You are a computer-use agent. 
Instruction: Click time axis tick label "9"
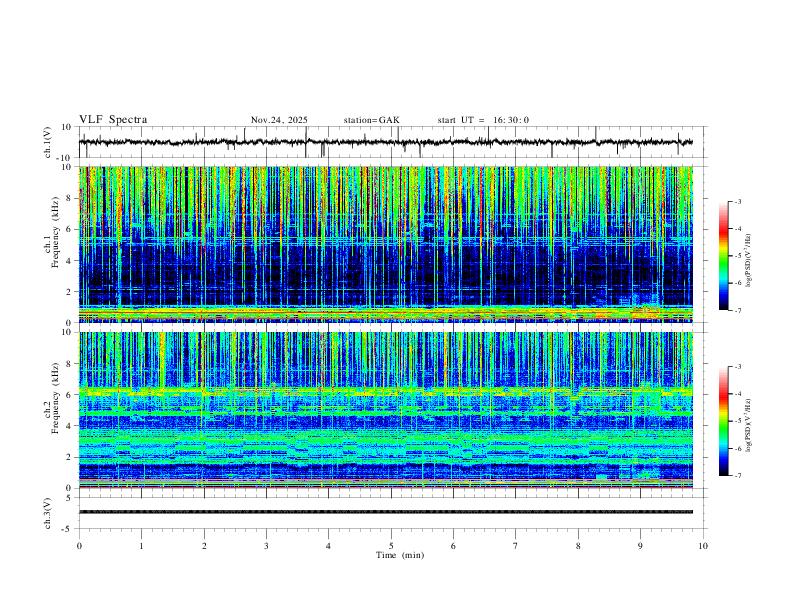[x=640, y=546]
